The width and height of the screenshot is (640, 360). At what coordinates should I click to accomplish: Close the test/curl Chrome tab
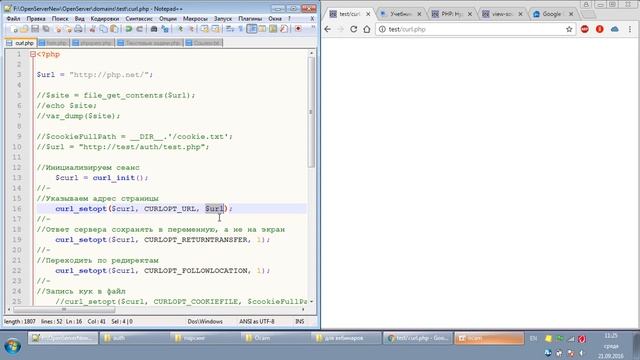(x=368, y=14)
